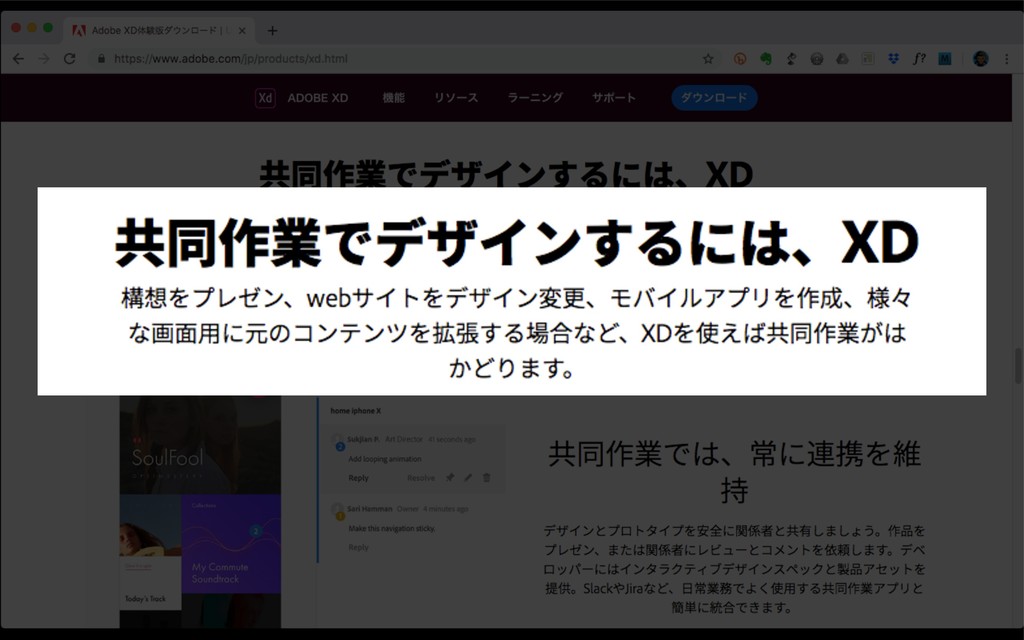
Task: Click the blue M extension icon
Action: [944, 59]
